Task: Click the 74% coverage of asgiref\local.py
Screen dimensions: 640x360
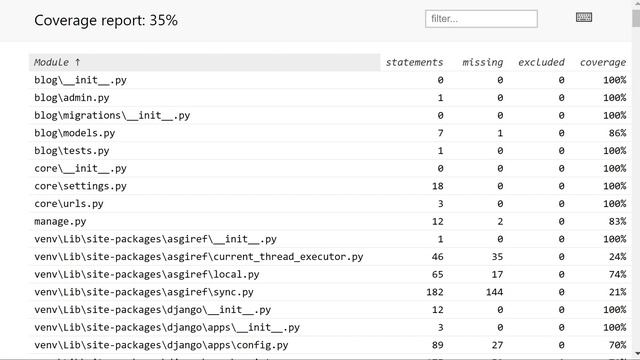Action: point(617,274)
